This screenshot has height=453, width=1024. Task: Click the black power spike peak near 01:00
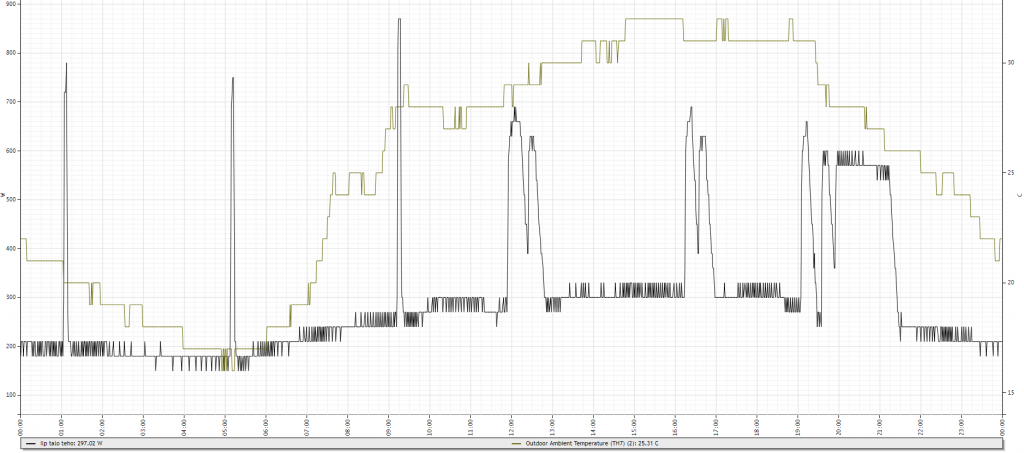(66, 63)
